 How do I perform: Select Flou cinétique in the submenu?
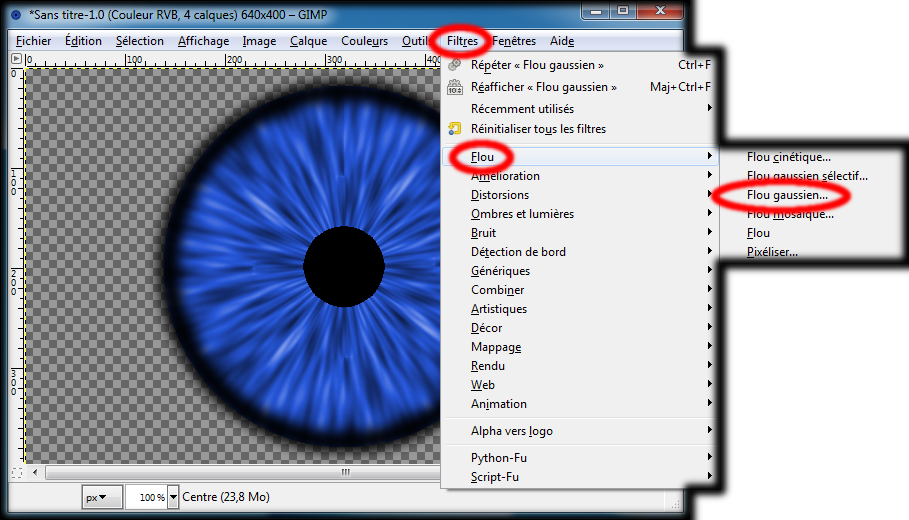coord(789,157)
